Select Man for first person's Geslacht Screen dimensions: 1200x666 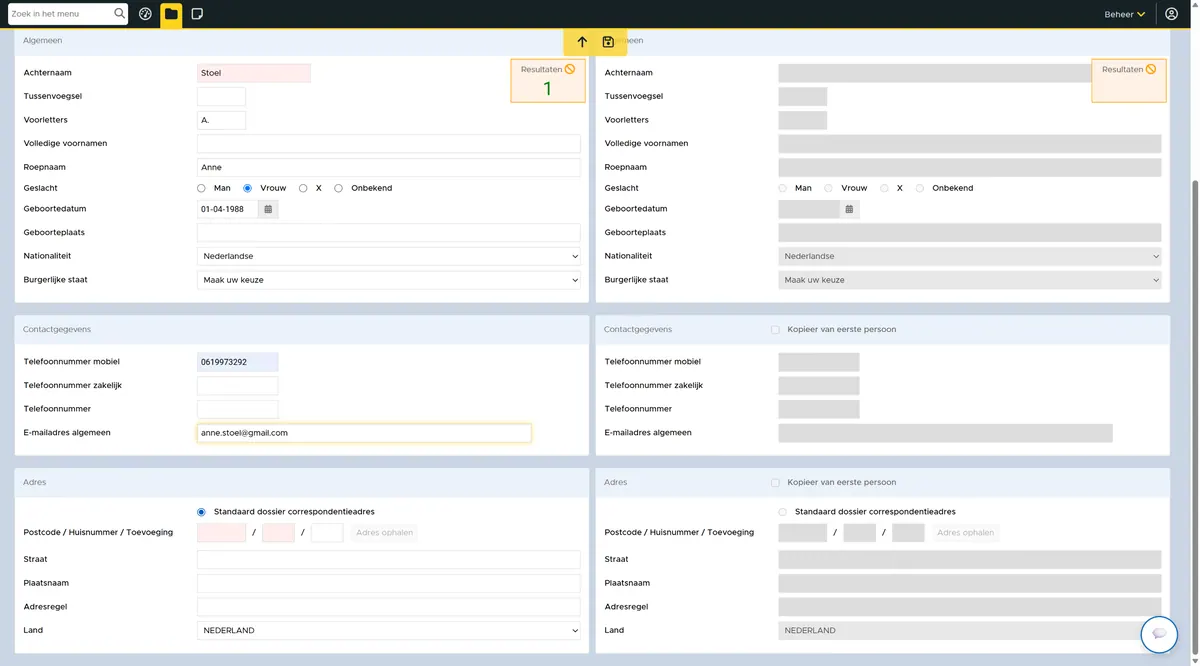(x=201, y=188)
